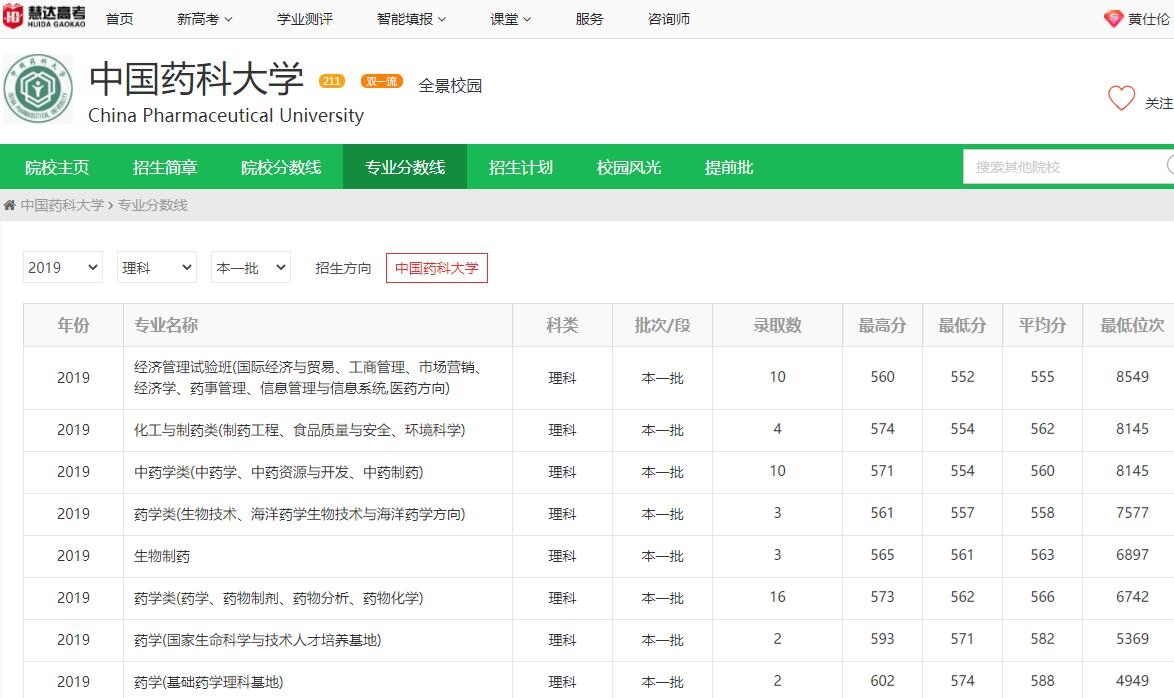Open the 首页 navigation item
1174x698 pixels.
(119, 19)
